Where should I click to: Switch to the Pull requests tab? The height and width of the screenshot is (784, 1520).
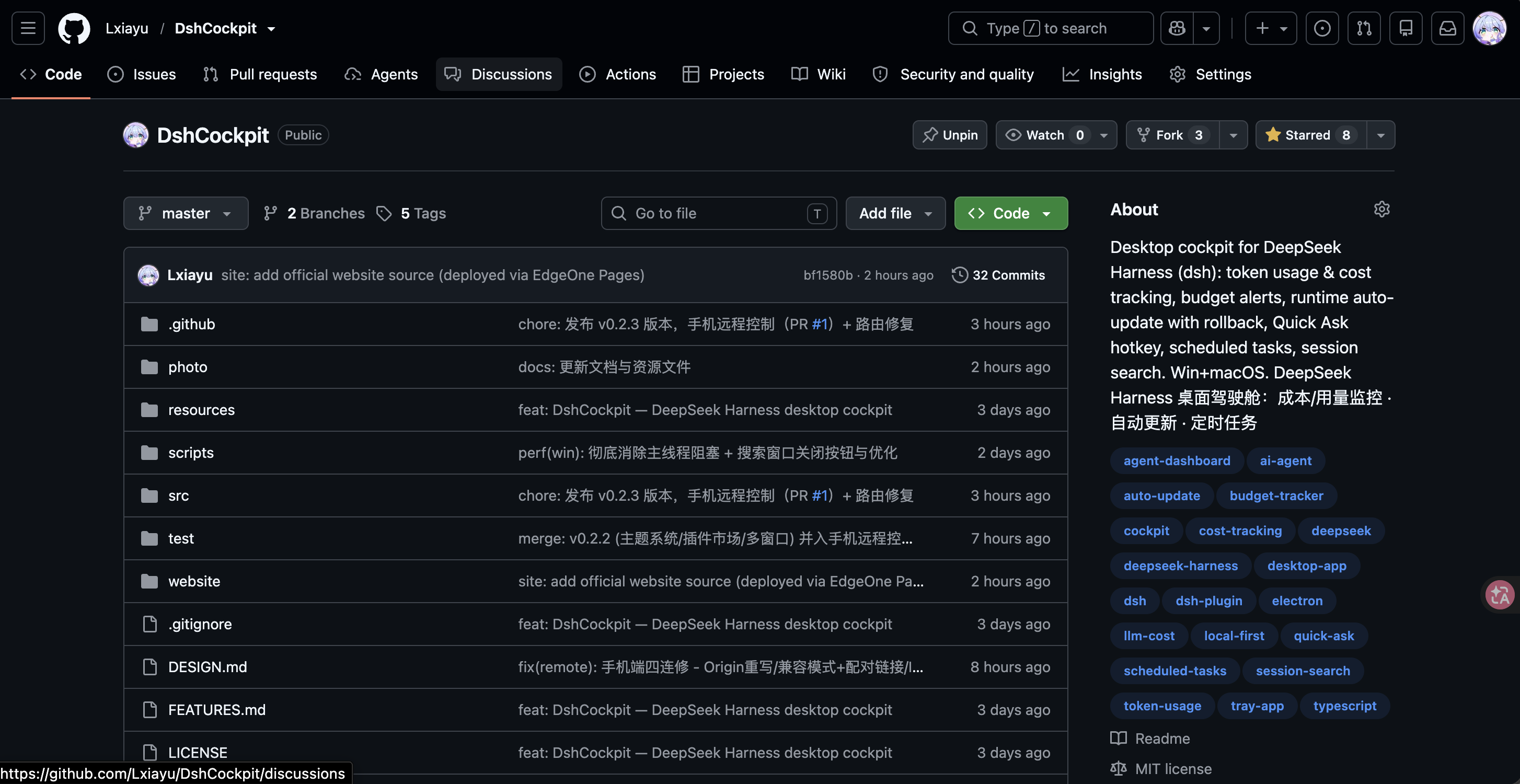(x=260, y=74)
